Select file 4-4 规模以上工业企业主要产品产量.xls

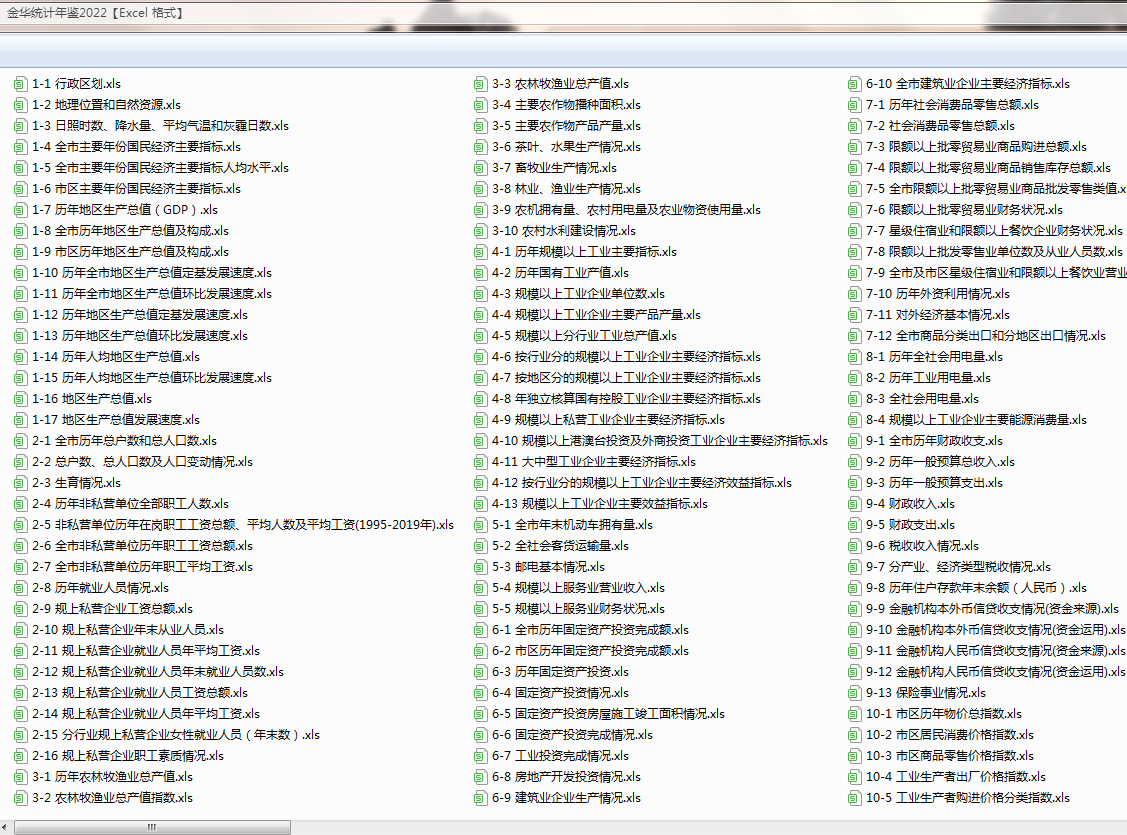[596, 315]
